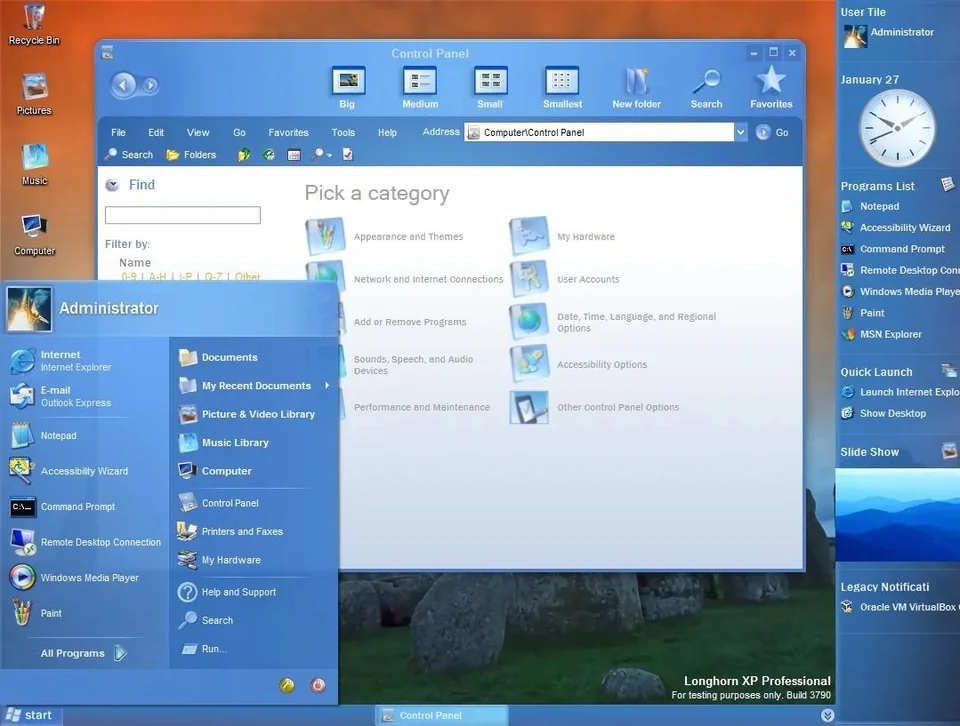This screenshot has width=960, height=726.
Task: Launch Paint from the Start menu
Action: tap(36, 613)
